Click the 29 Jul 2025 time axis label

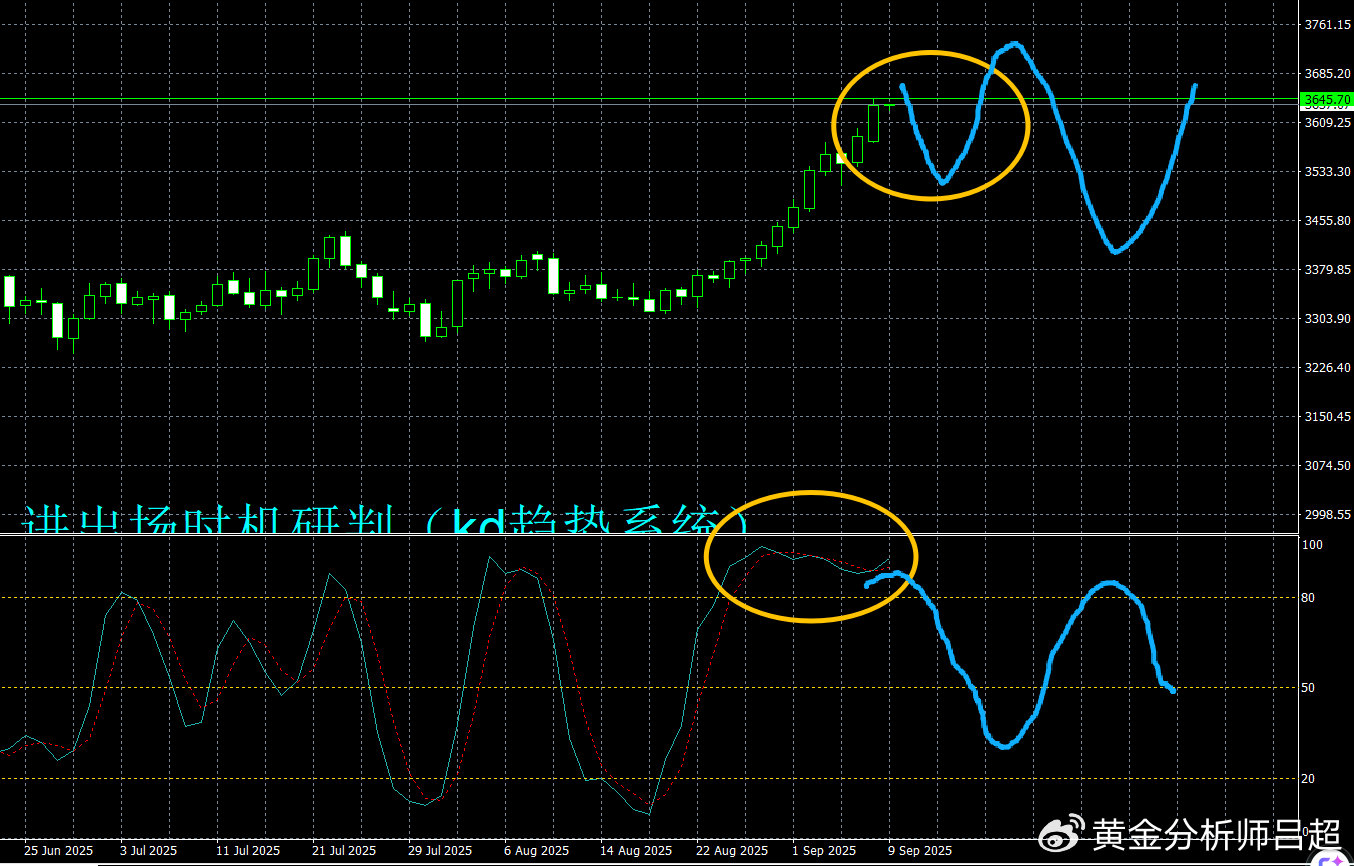[441, 851]
